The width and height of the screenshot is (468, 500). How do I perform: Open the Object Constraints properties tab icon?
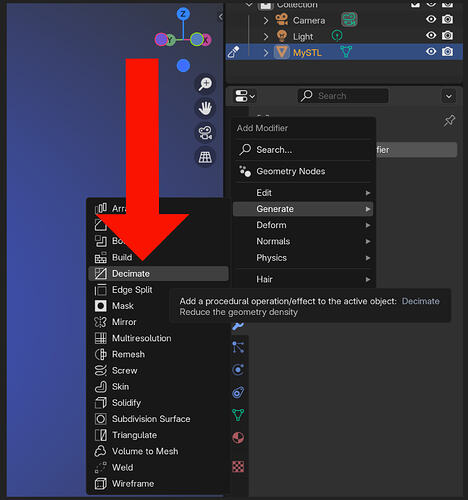coord(238,393)
